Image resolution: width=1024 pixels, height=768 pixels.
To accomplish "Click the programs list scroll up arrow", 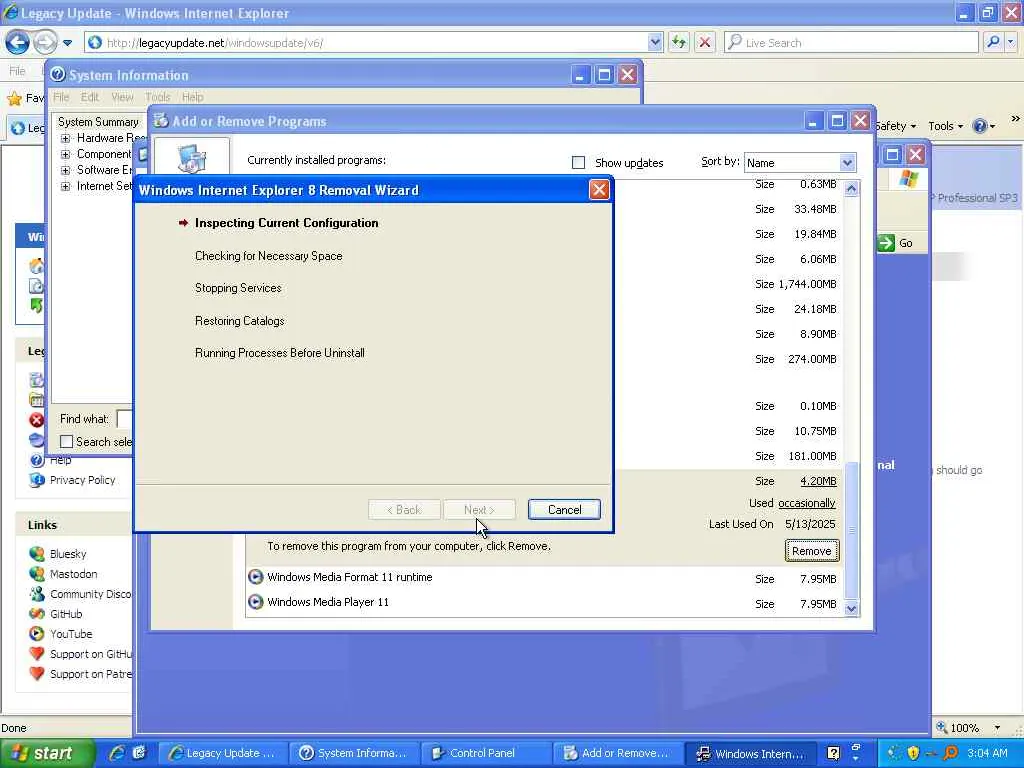I will tap(851, 189).
